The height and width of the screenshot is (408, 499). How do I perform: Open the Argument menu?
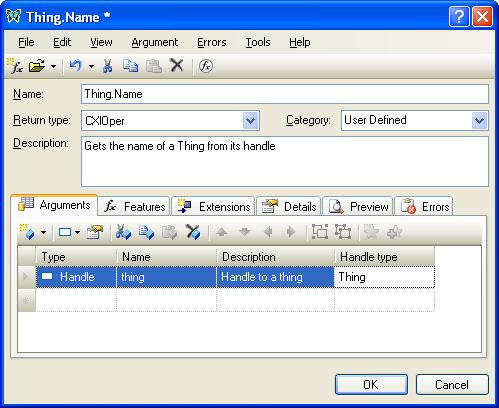(155, 42)
